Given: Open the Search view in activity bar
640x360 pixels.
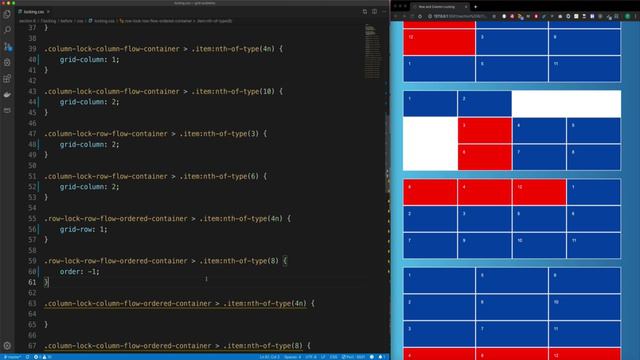Looking at the screenshot, I should tap(7, 30).
